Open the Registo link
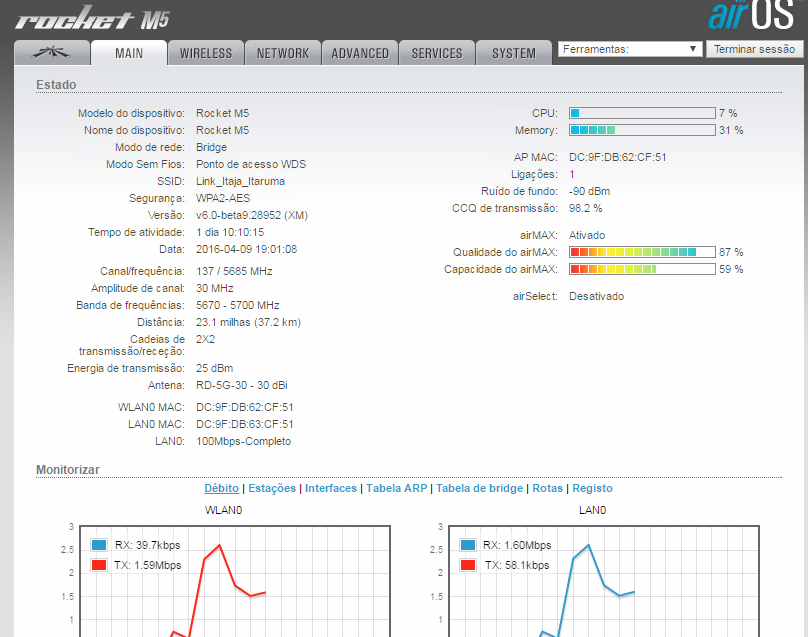 point(593,488)
